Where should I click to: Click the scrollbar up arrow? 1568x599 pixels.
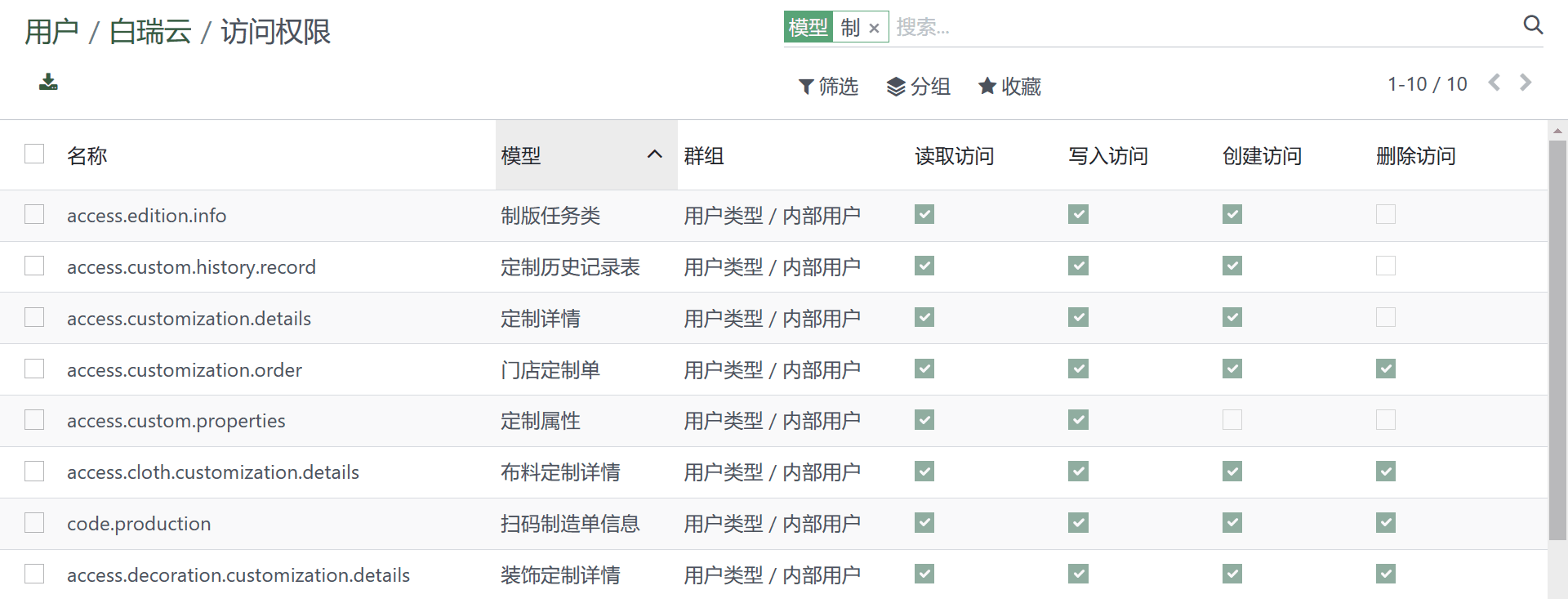click(1557, 131)
